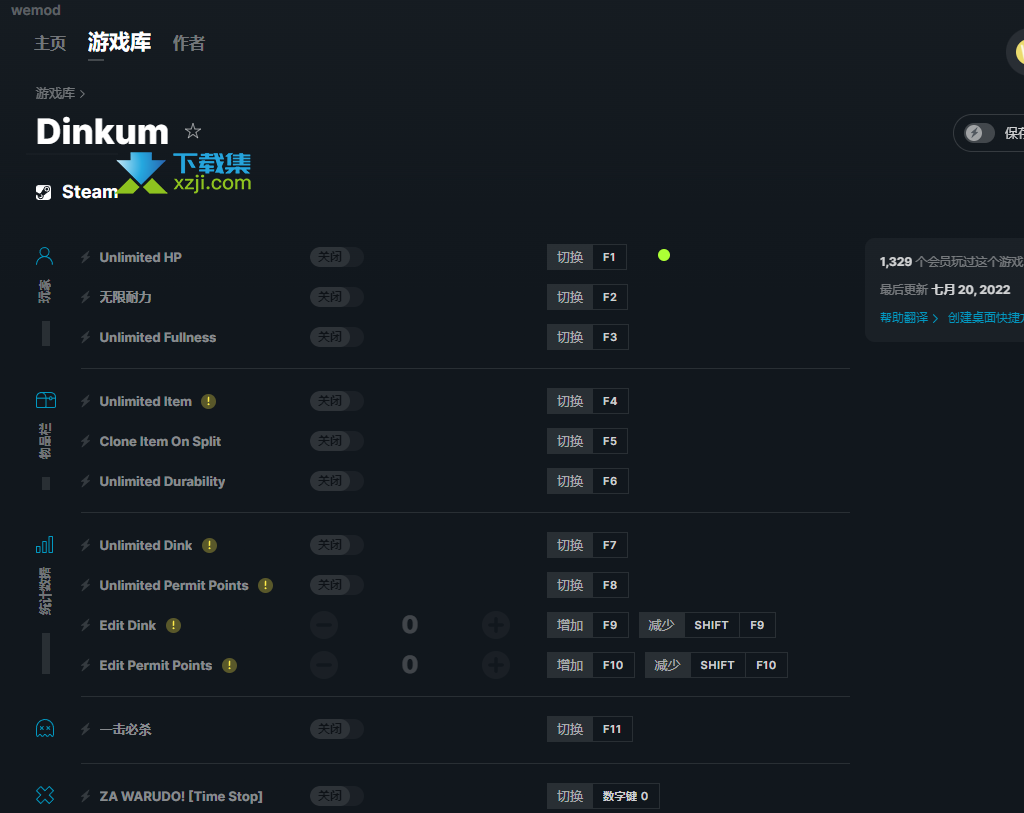
Task: Click the F8 hotkey for Unlimited Permit Points
Action: point(587,584)
